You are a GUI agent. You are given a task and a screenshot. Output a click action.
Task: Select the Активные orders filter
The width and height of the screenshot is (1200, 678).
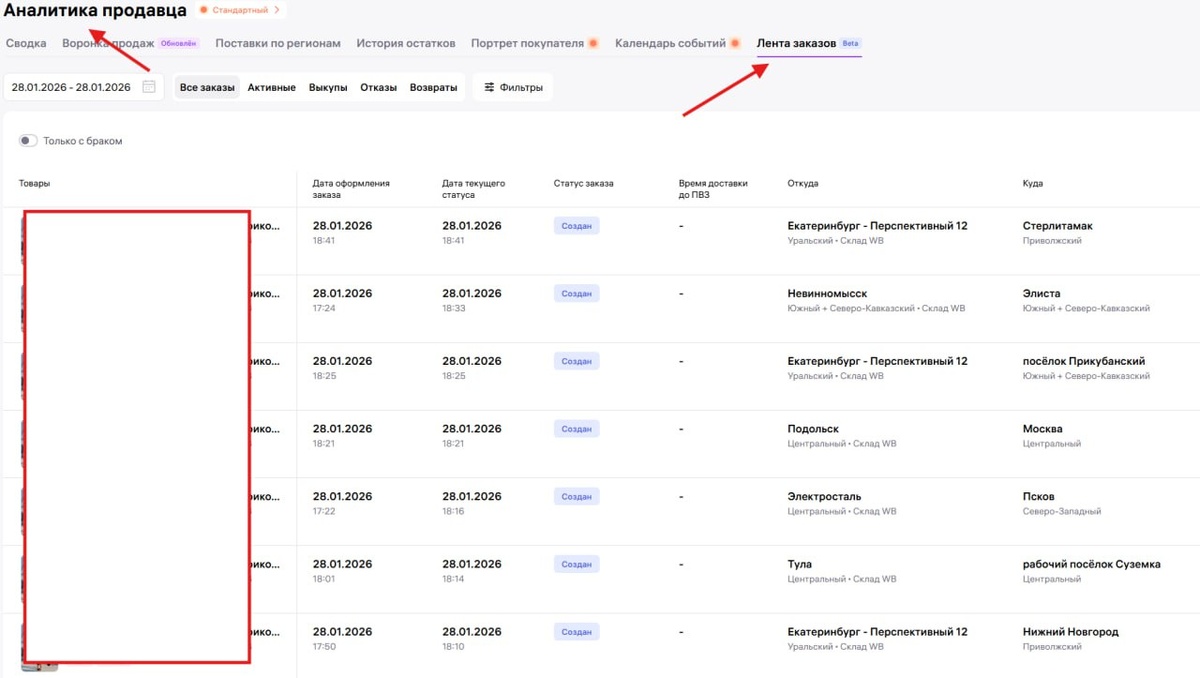[272, 88]
